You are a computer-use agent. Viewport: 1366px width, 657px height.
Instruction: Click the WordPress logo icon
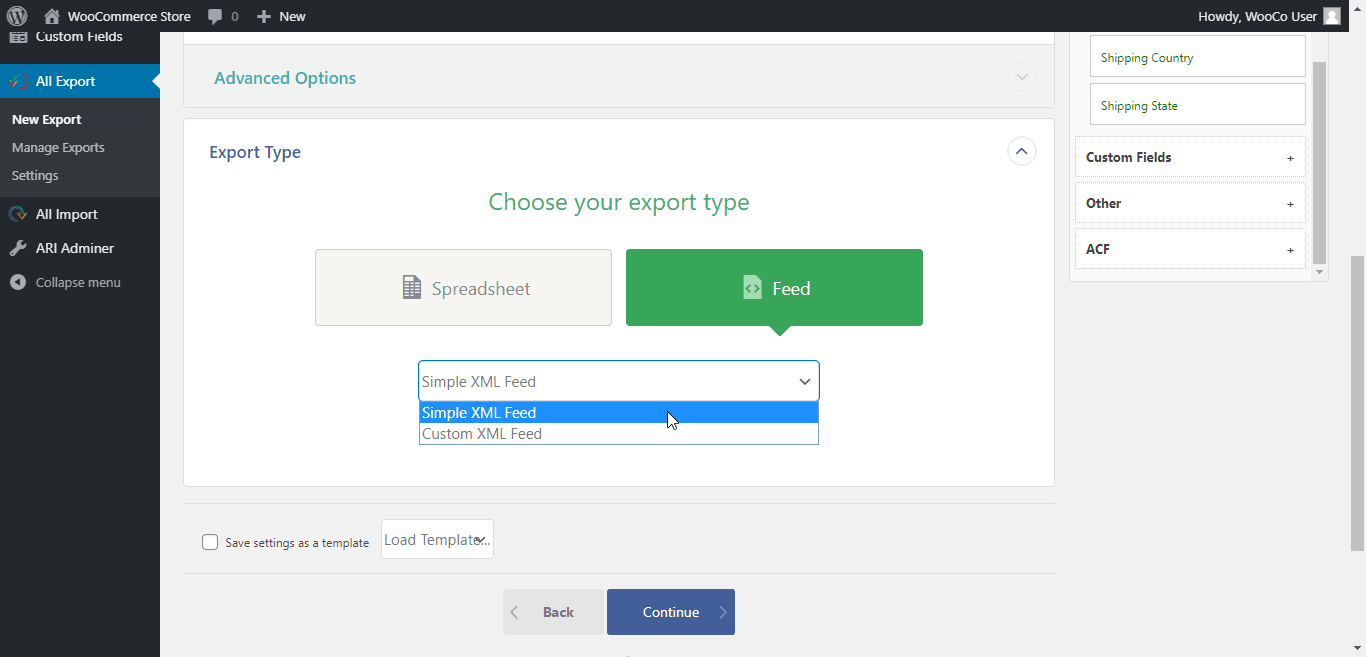tap(17, 16)
